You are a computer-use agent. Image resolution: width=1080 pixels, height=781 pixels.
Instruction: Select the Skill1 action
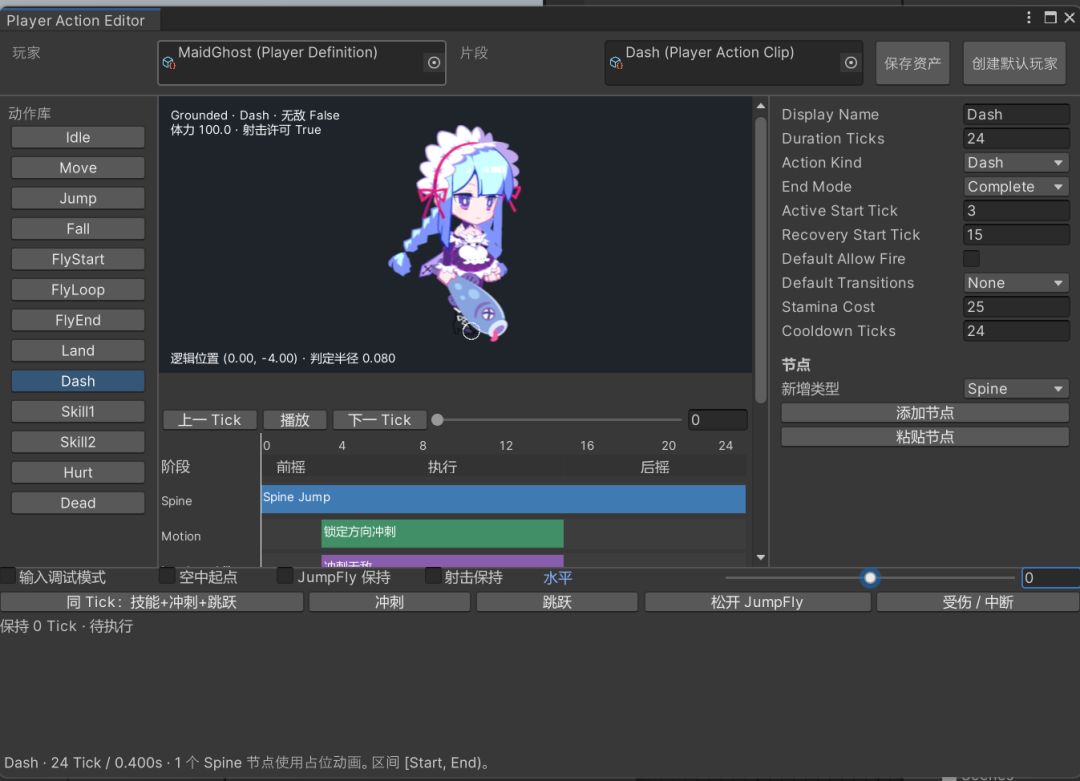78,411
